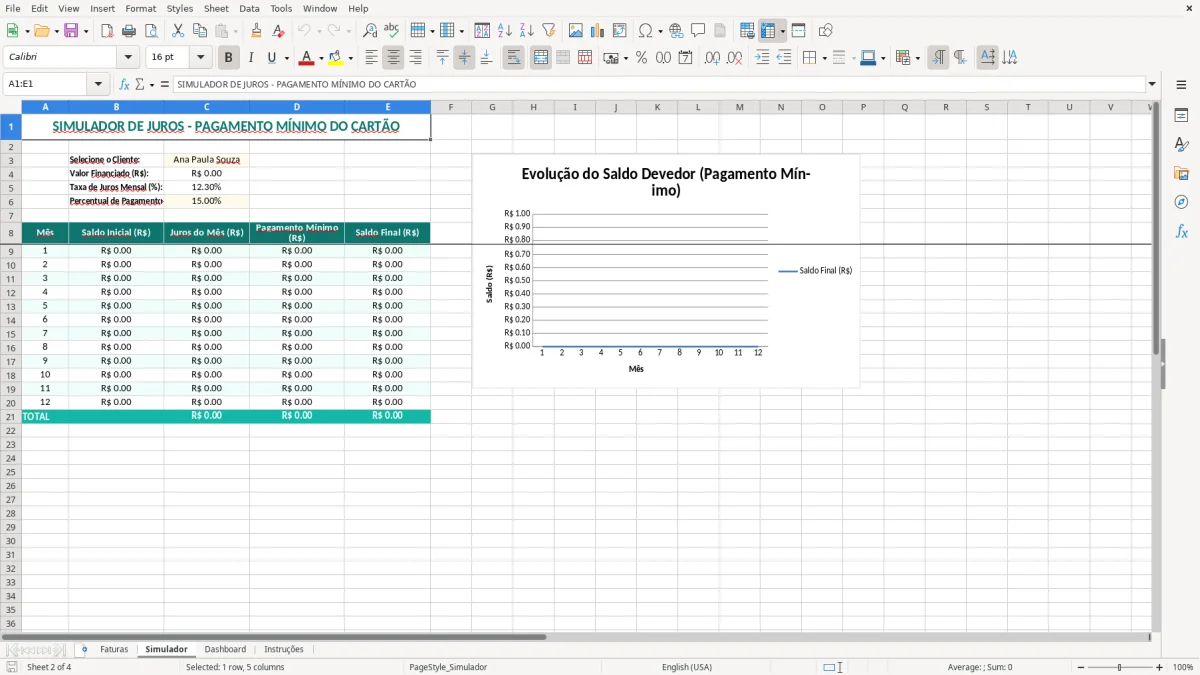
Task: Apply red font color swatch
Action: pos(307,58)
